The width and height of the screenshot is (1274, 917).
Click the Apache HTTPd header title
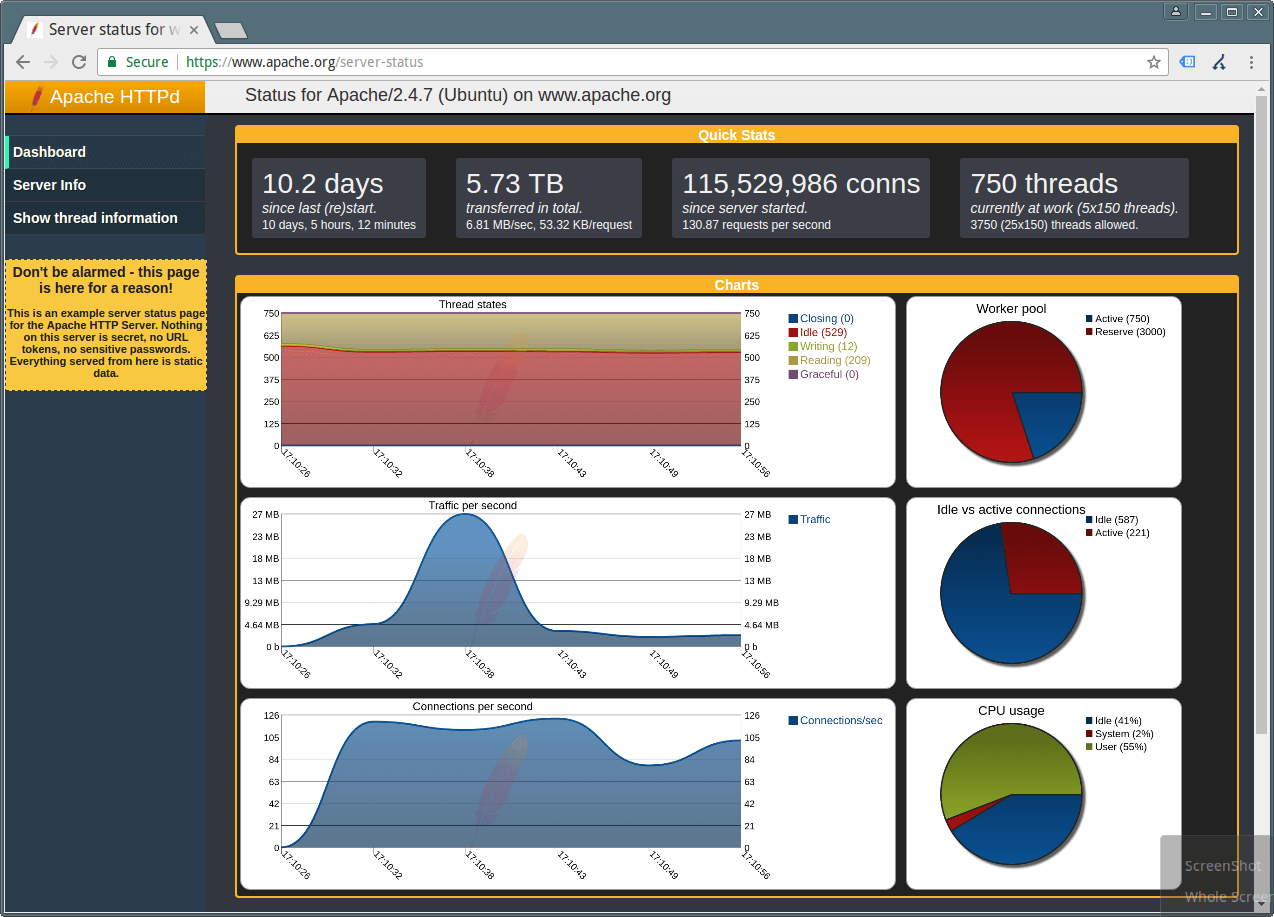coord(115,97)
